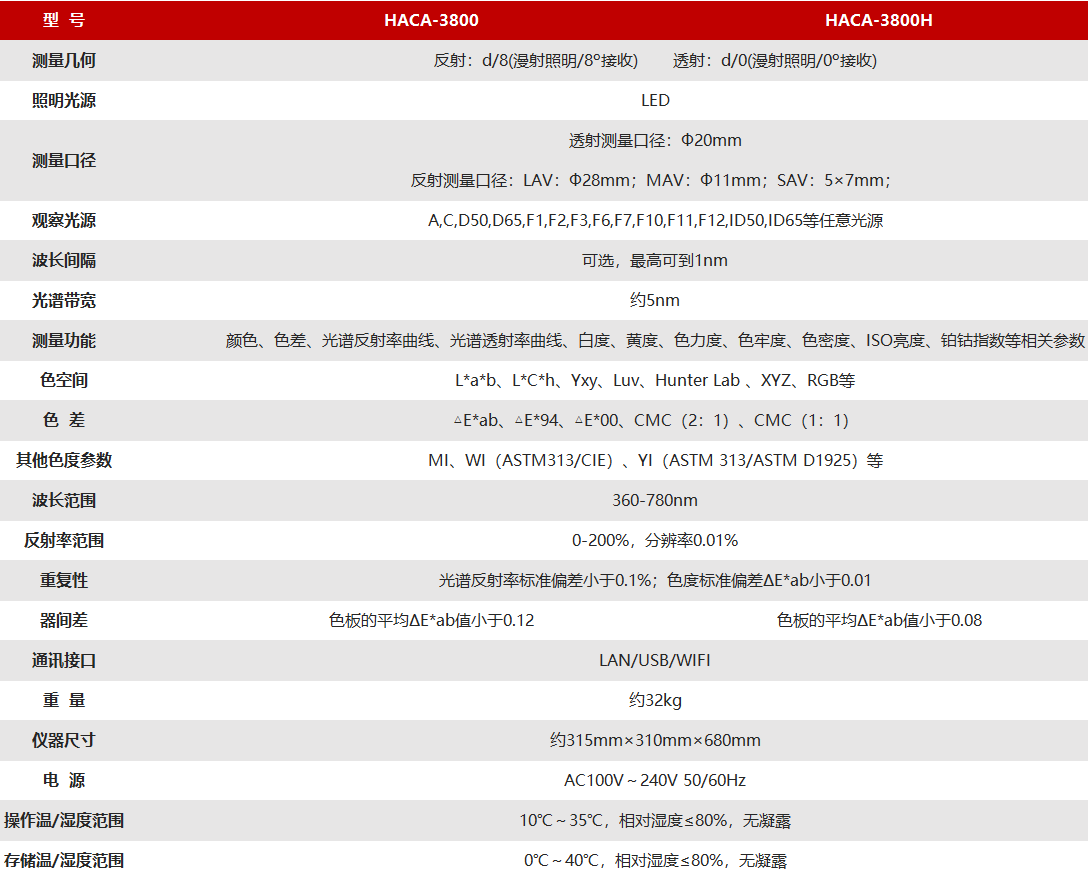Screen dimensions: 1088x881
Task: Click the 波长范围 row label
Action: pos(64,500)
